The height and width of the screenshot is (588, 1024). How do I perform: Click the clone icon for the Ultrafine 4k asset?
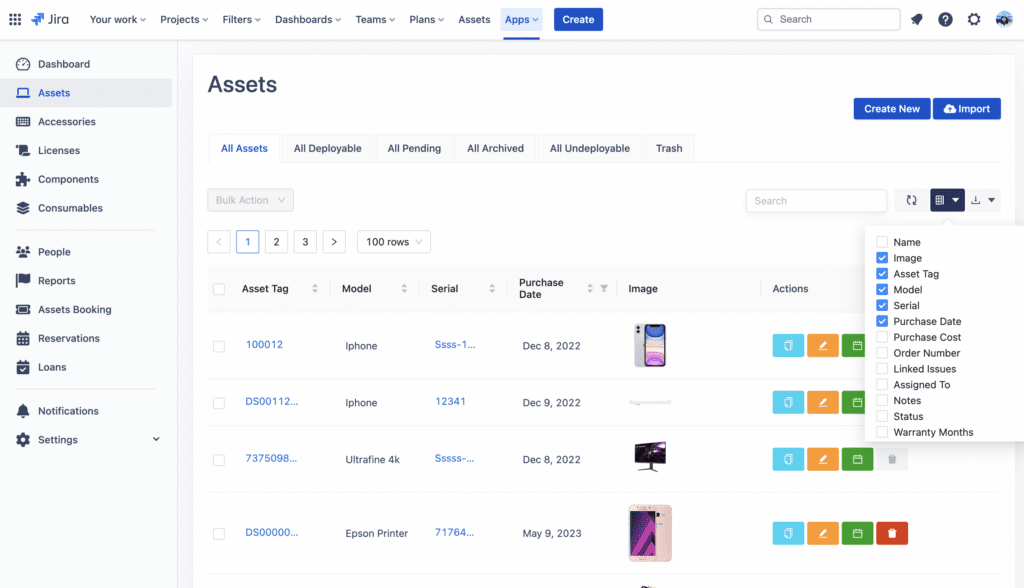(788, 459)
